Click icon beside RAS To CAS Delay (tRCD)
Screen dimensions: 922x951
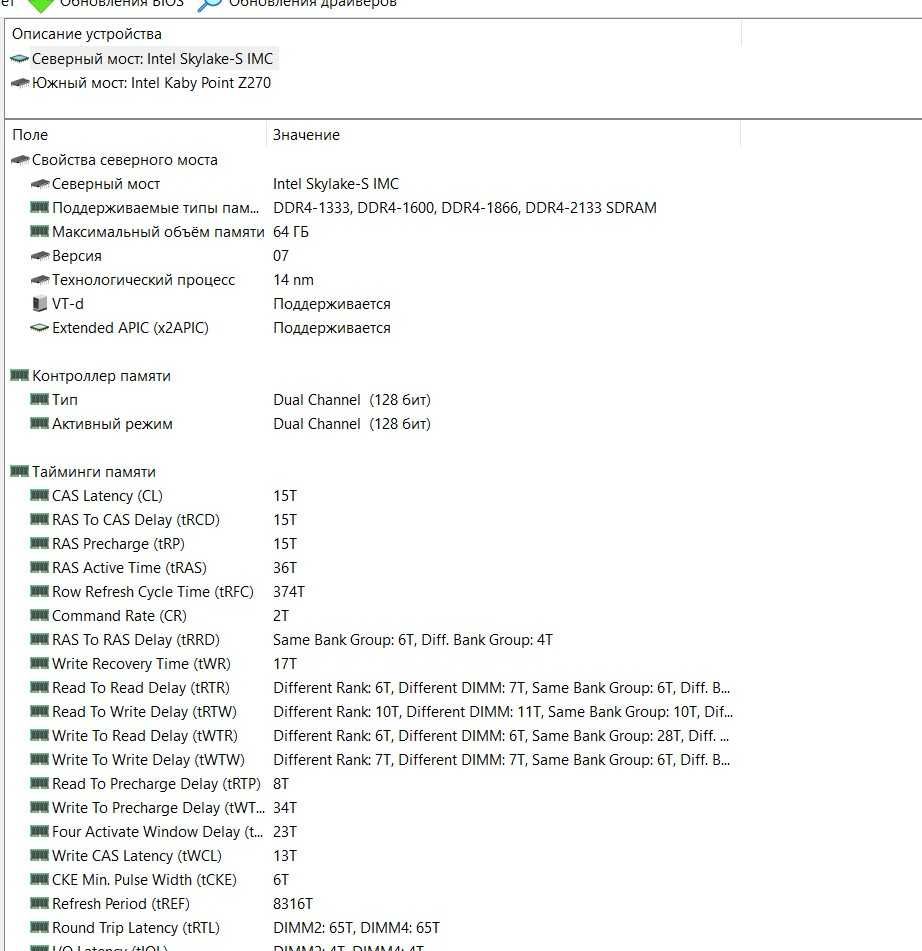(x=39, y=519)
